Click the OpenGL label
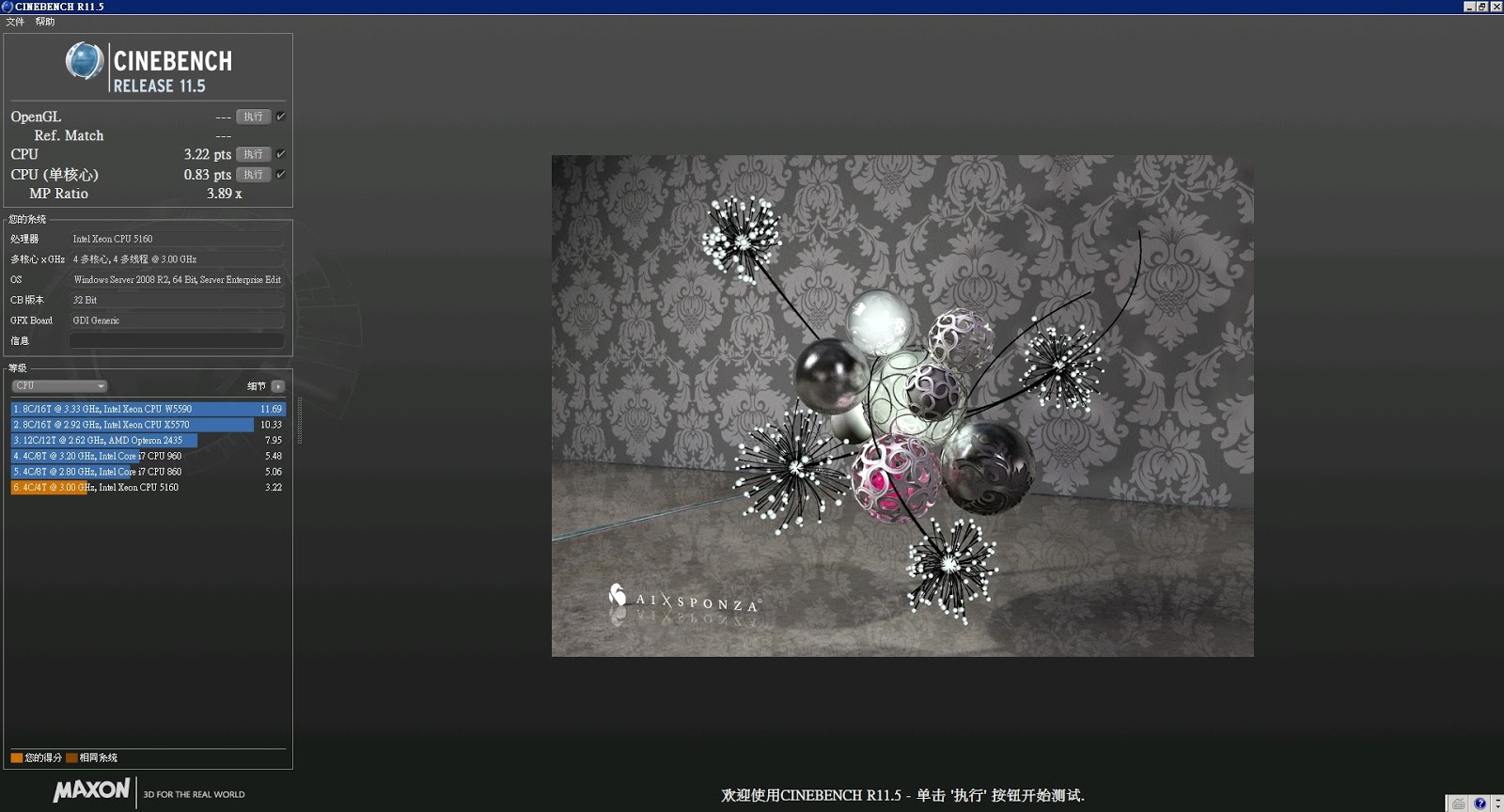This screenshot has width=1504, height=812. (x=36, y=117)
